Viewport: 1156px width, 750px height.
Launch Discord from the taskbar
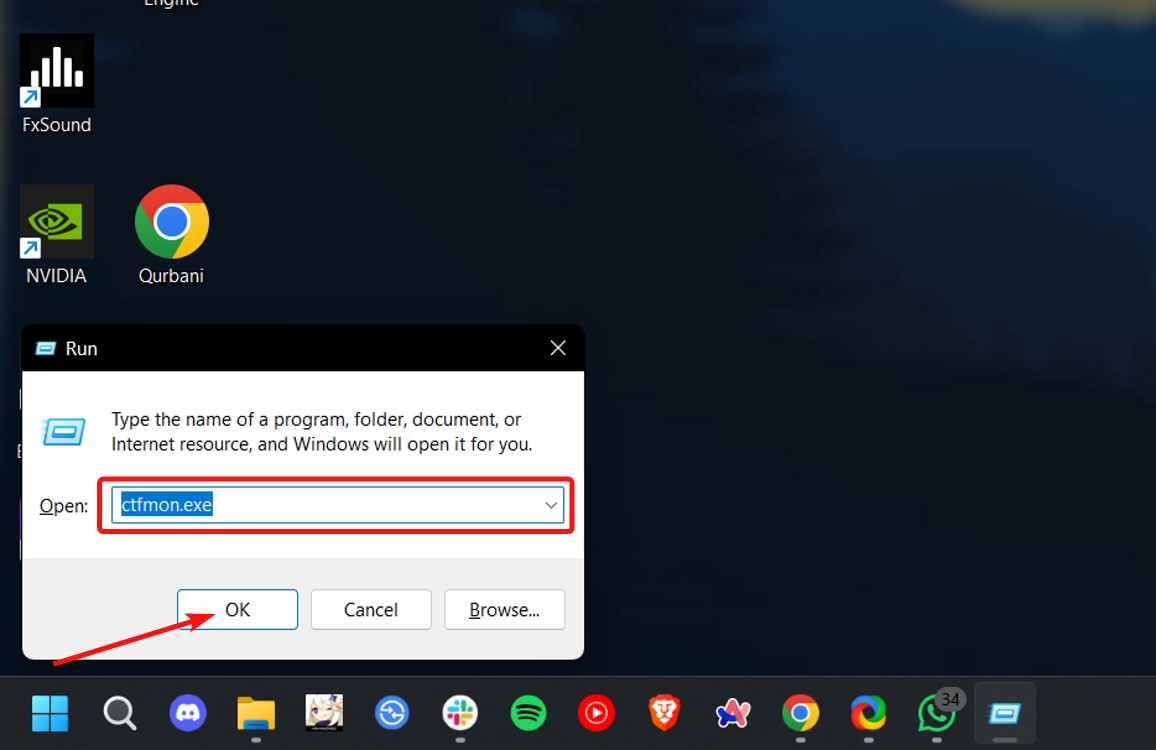coord(188,714)
